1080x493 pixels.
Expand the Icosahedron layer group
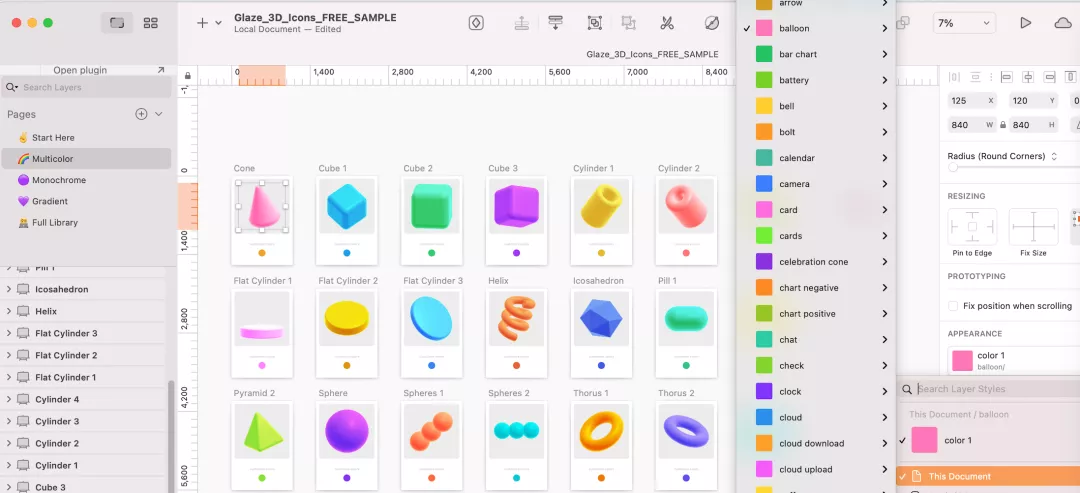pyautogui.click(x=9, y=290)
